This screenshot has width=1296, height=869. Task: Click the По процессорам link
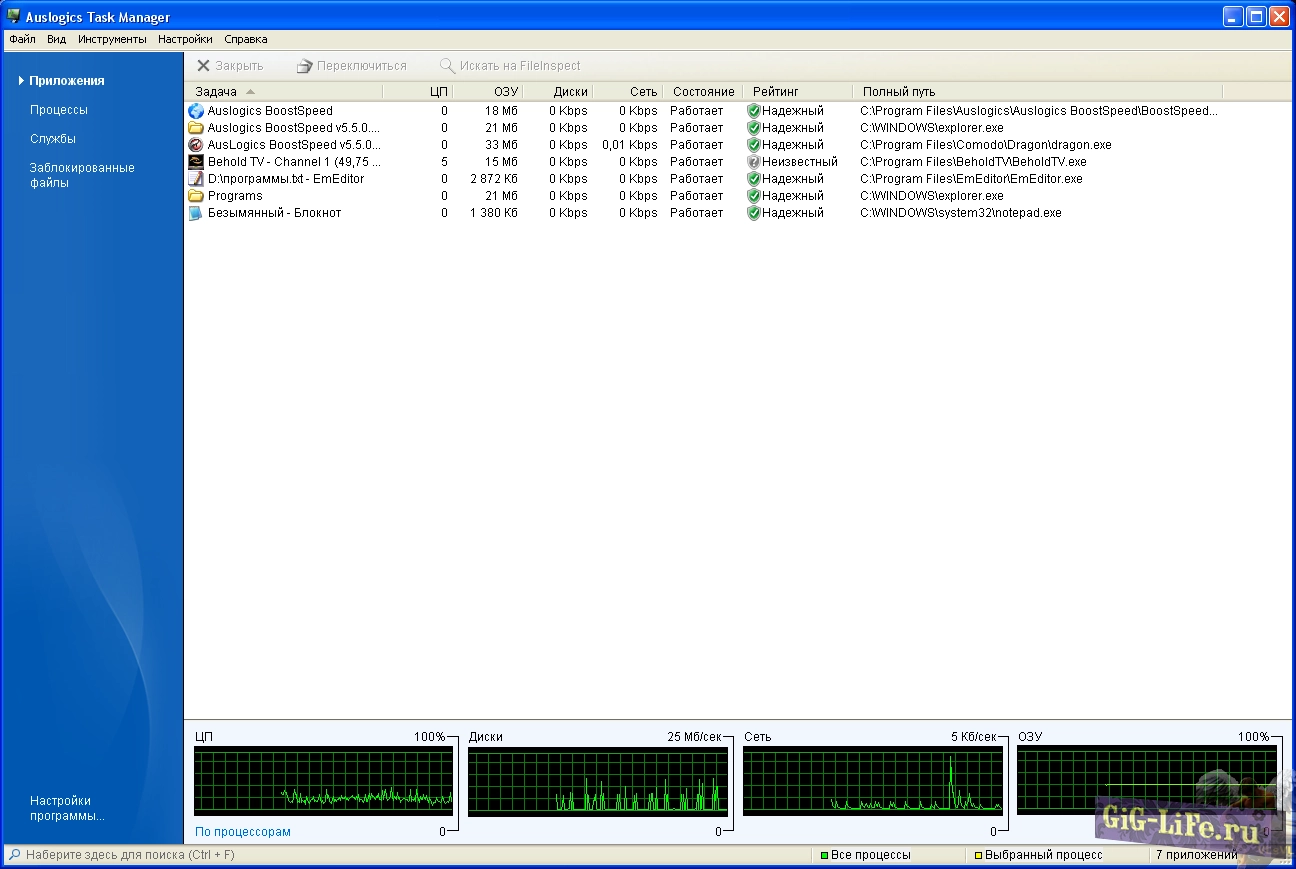click(x=243, y=832)
